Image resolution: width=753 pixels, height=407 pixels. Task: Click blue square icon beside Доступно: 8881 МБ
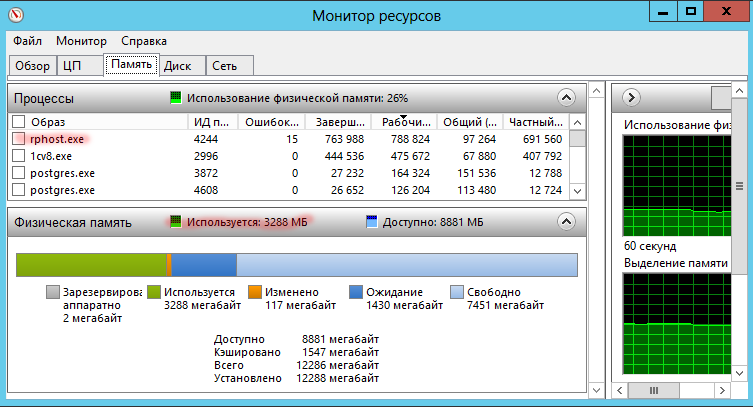tap(372, 222)
